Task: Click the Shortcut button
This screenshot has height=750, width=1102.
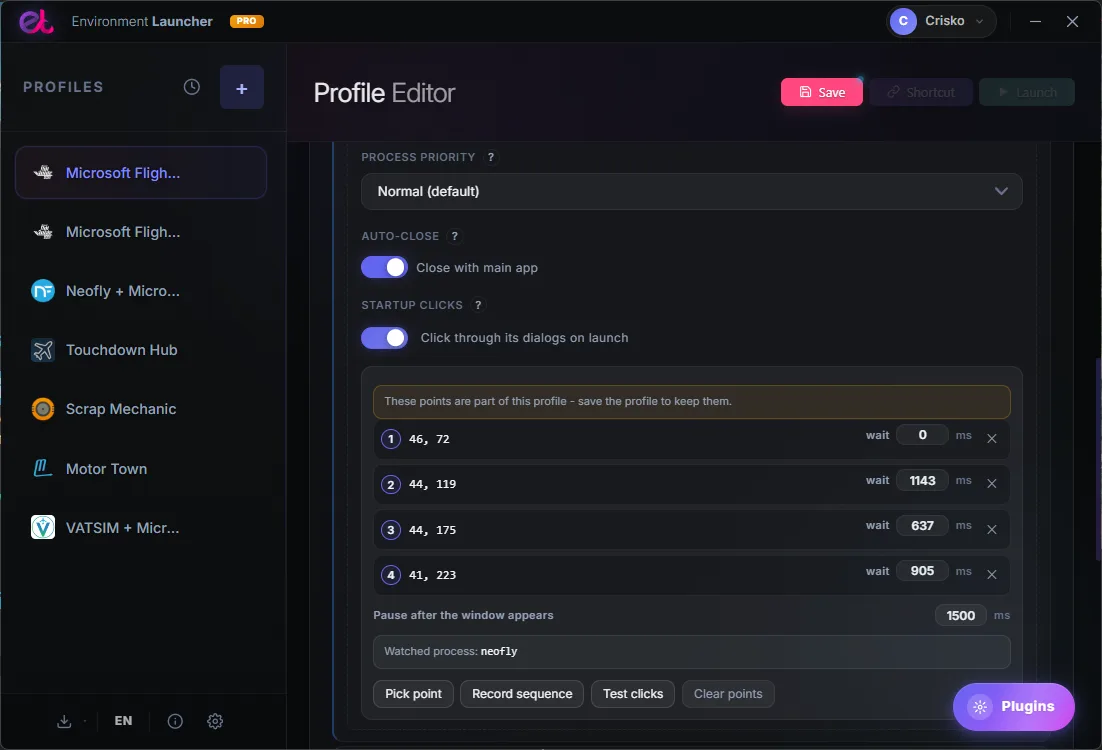Action: coord(921,92)
